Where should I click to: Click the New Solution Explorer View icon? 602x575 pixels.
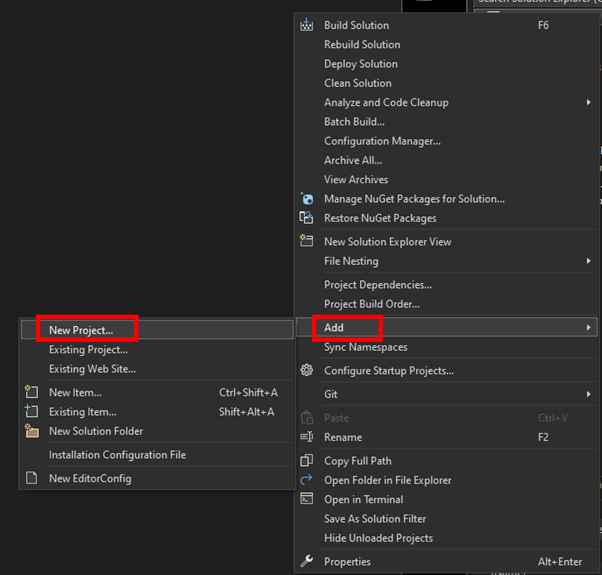[307, 241]
